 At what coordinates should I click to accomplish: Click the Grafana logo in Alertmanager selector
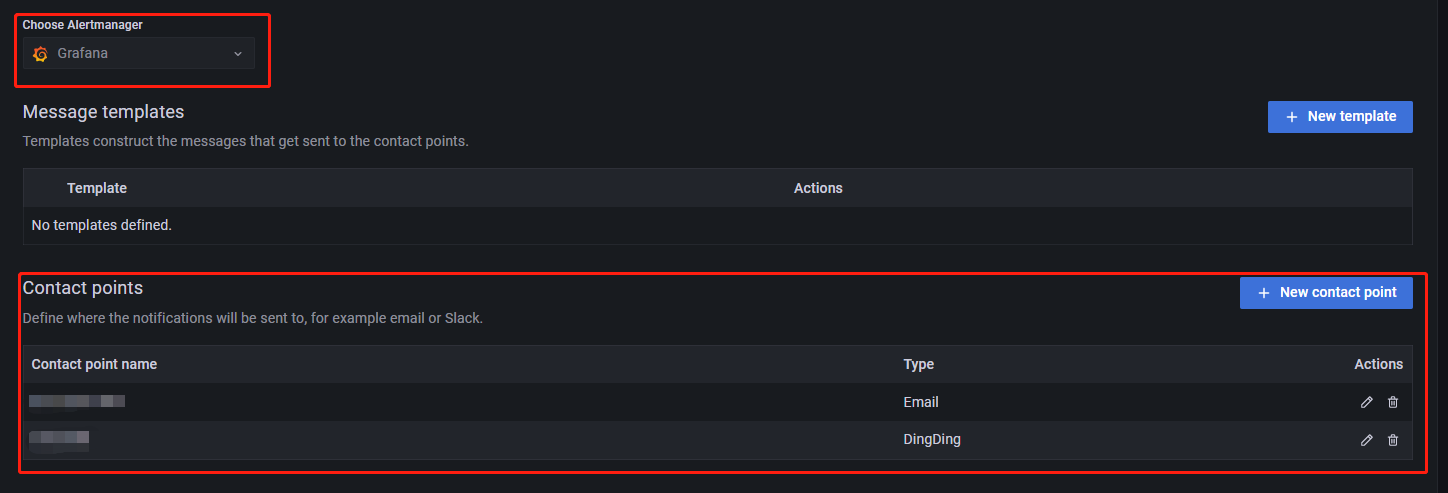pyautogui.click(x=40, y=54)
